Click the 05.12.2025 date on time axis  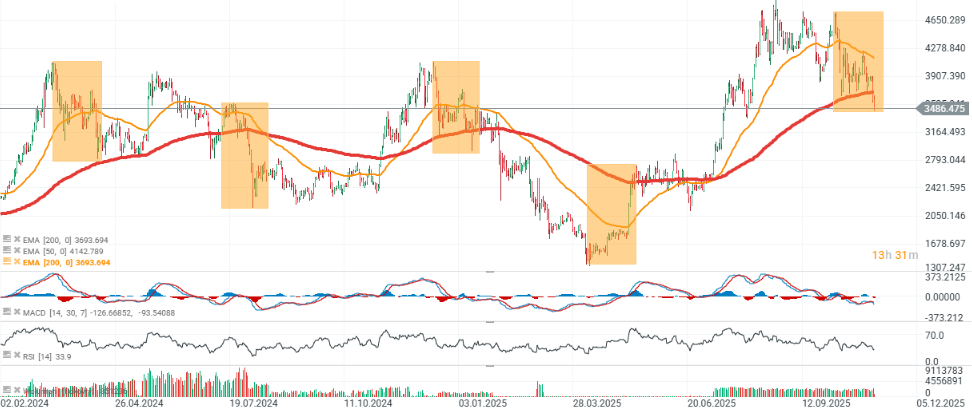coord(943,403)
